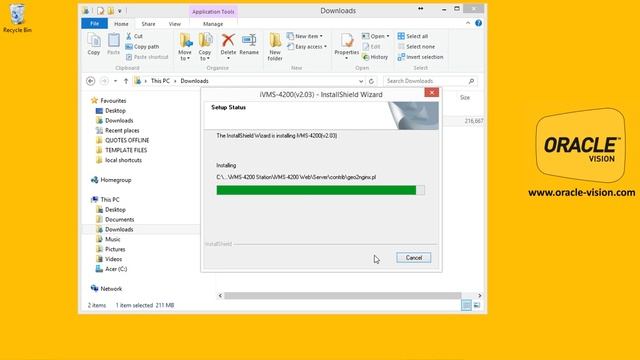Choose Cut in the Clipboard group
Image resolution: width=640 pixels, height=360 pixels.
tap(134, 36)
